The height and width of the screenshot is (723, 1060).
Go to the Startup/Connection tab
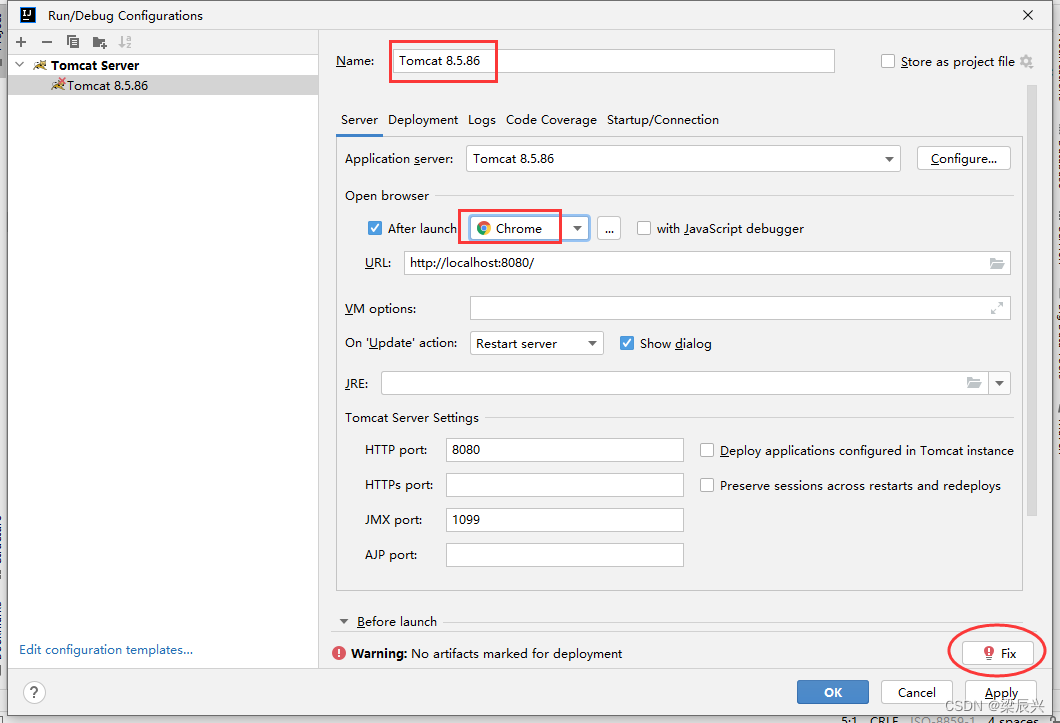662,120
